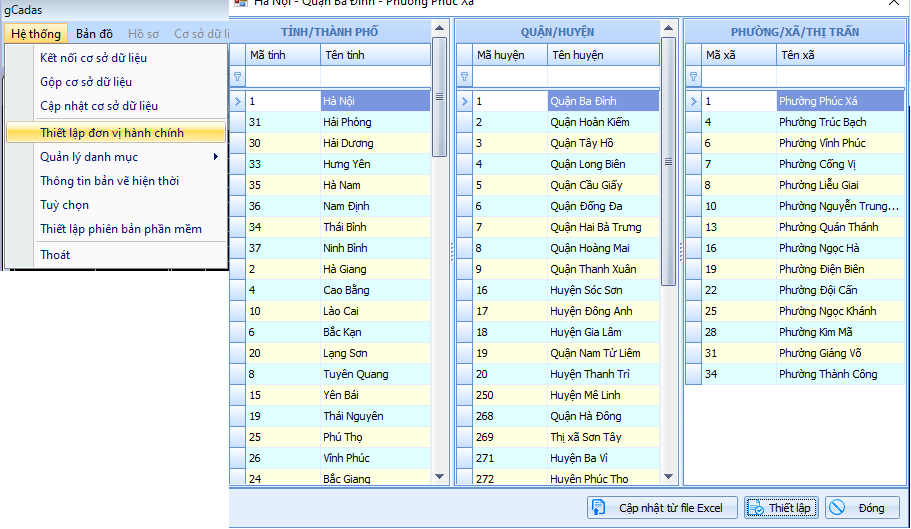Viewport: 911px width, 529px height.
Task: Close the administrative unit dialog window
Action: (x=893, y=3)
